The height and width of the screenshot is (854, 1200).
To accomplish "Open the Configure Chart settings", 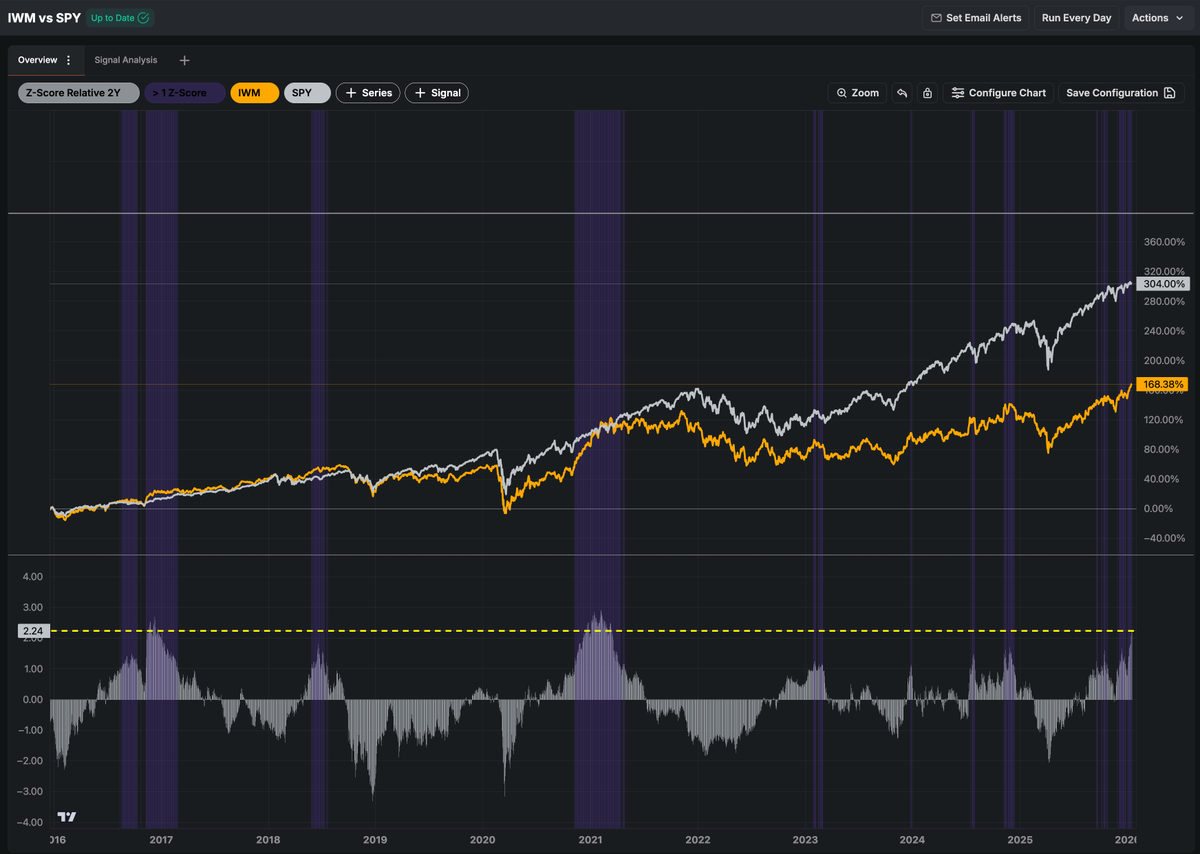I will 998,92.
